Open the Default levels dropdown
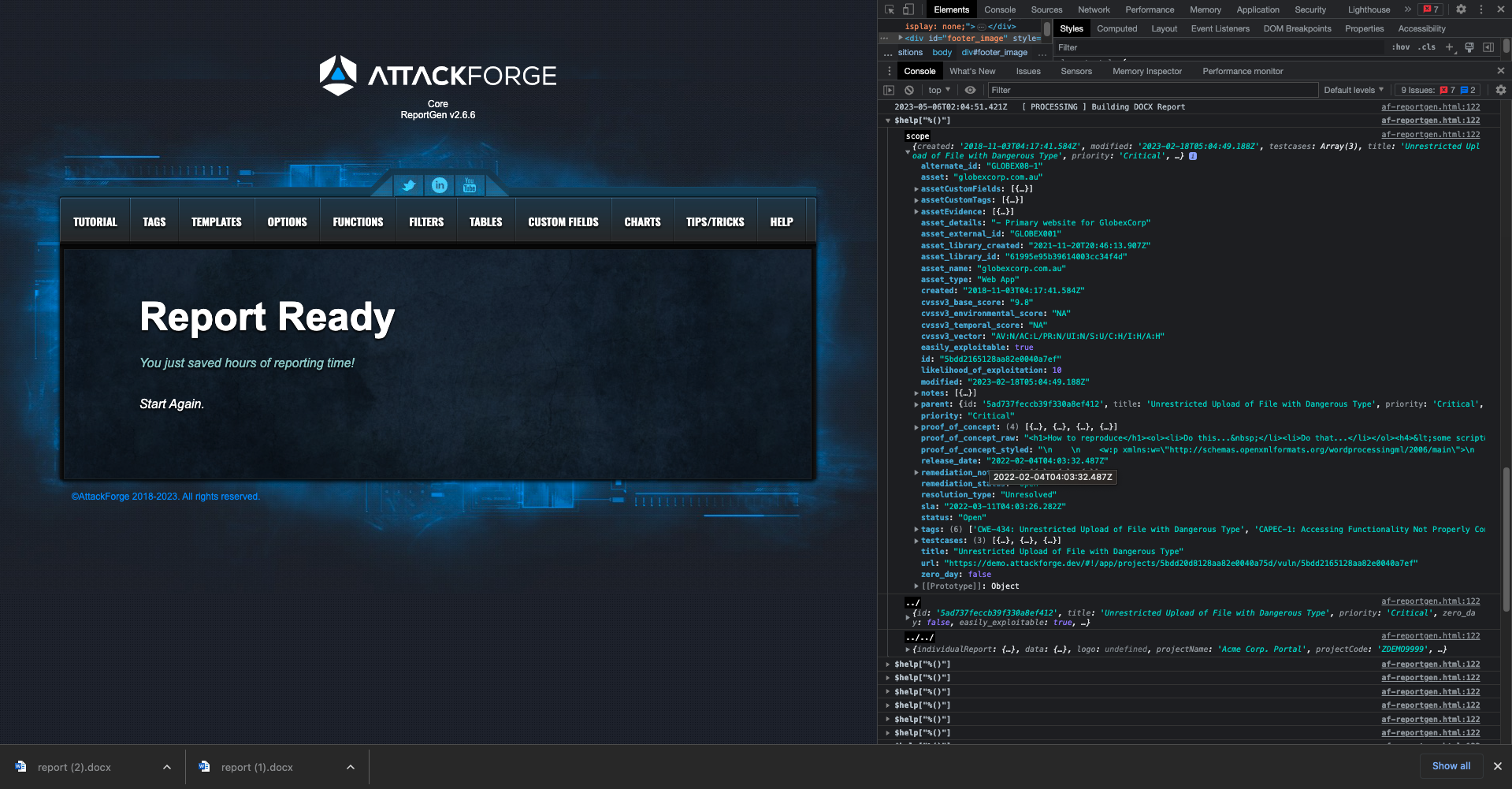The width and height of the screenshot is (1512, 789). click(1353, 90)
